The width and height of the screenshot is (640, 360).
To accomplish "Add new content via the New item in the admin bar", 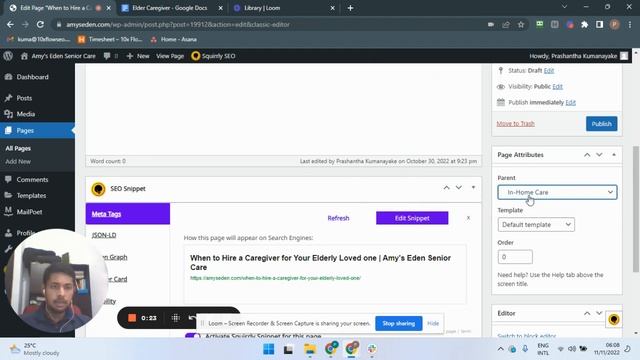I will click(x=138, y=56).
